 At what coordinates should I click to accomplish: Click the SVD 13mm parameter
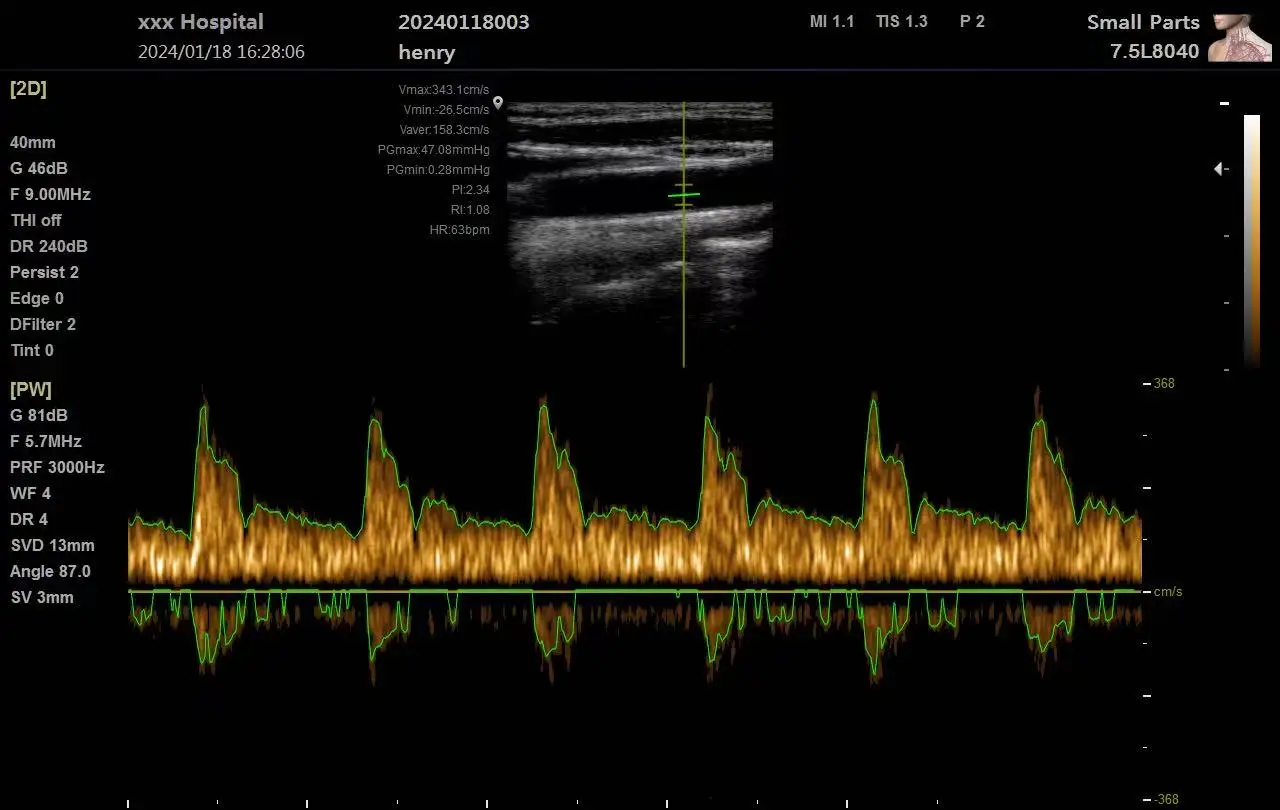[x=52, y=546]
